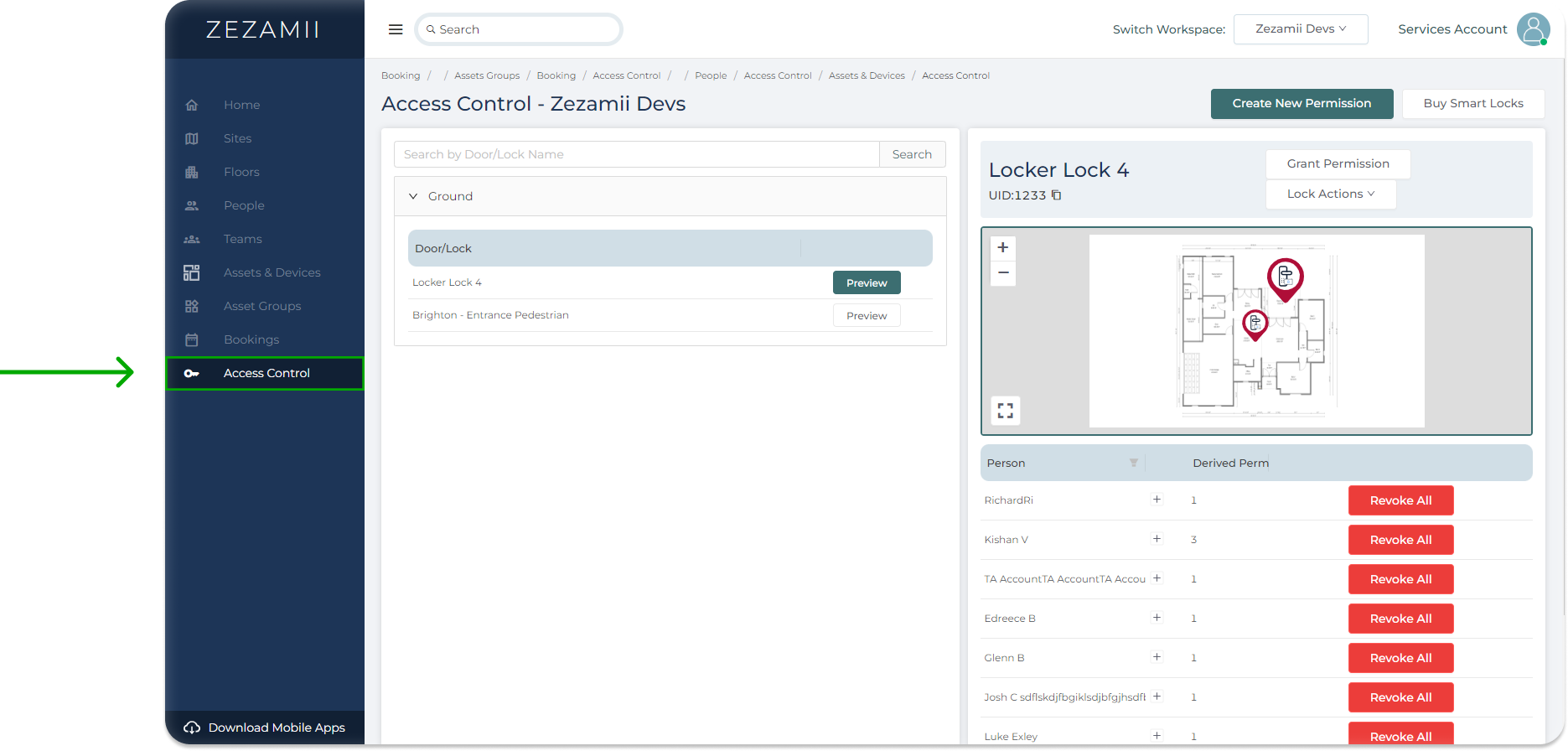Screen dimensions: 1568x751
Task: Select the Locker Lock 4 row text
Action: coord(447,282)
